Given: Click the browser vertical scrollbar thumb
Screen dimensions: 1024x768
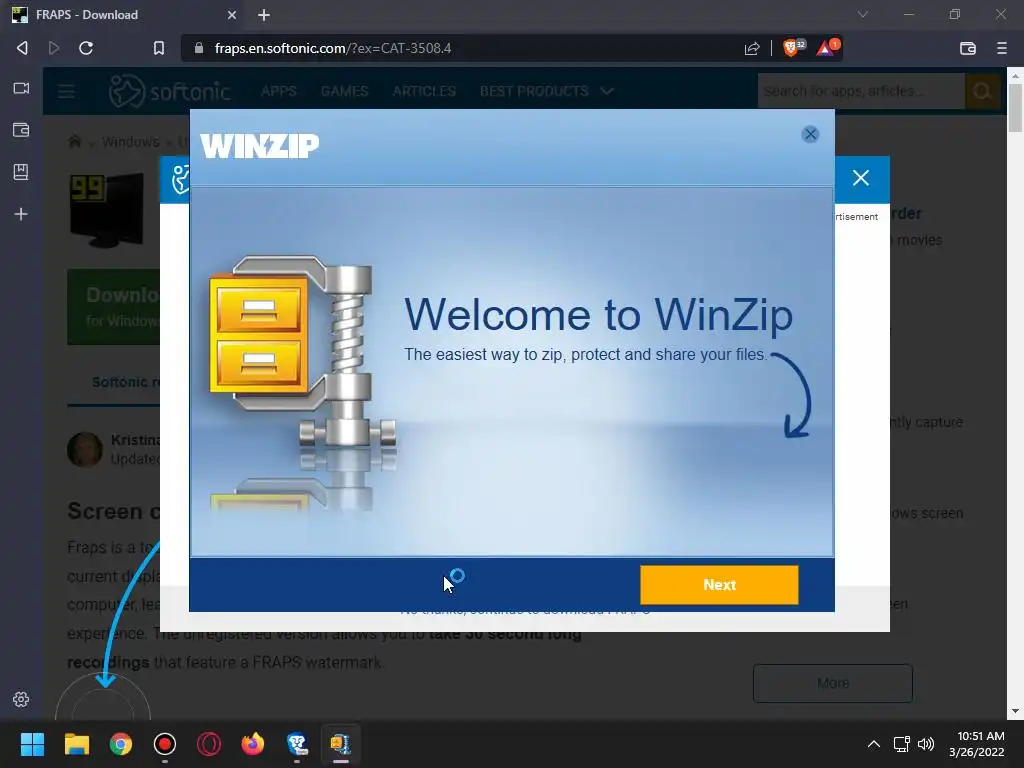Looking at the screenshot, I should point(1015,108).
